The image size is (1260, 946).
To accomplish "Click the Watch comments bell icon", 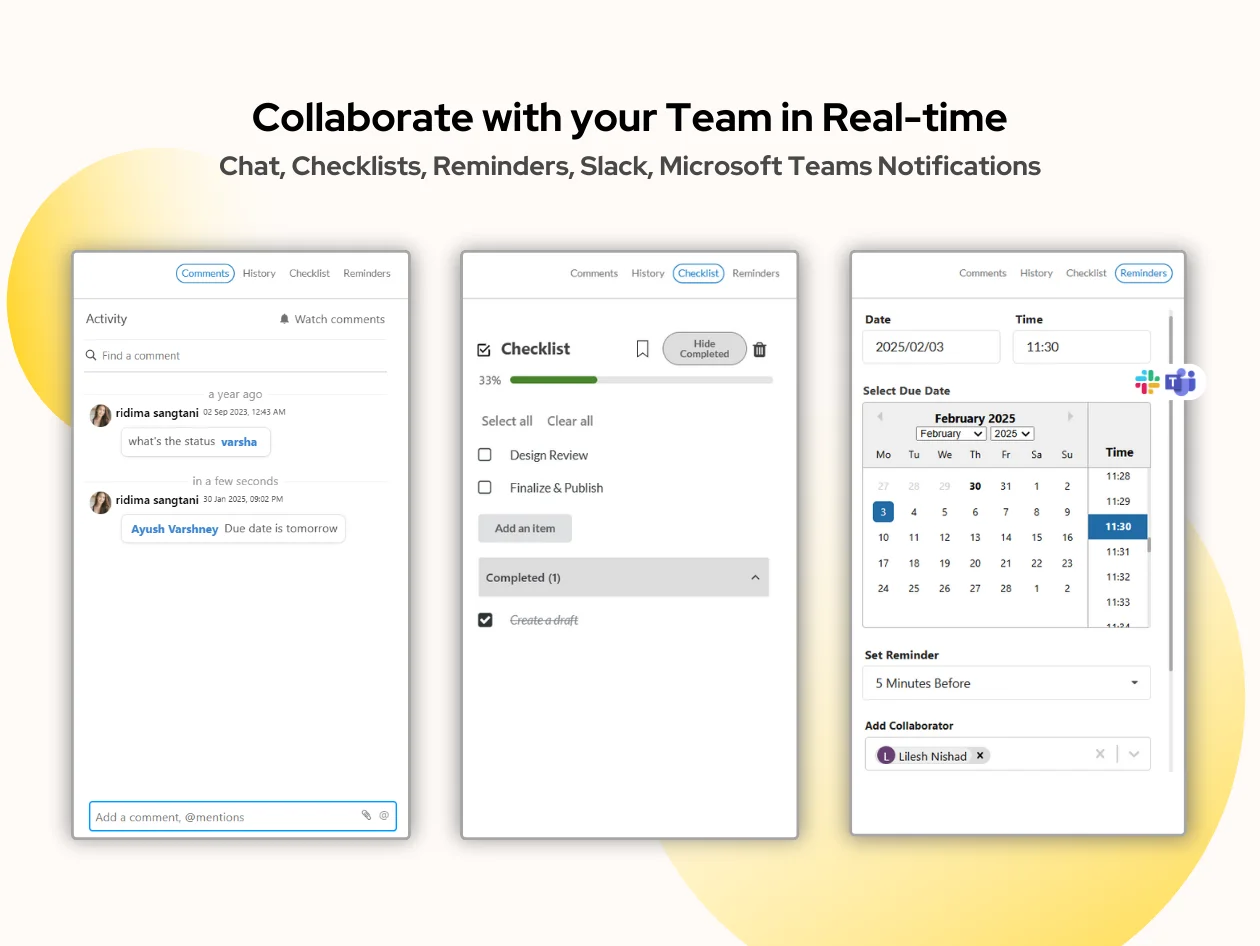I will [x=283, y=319].
